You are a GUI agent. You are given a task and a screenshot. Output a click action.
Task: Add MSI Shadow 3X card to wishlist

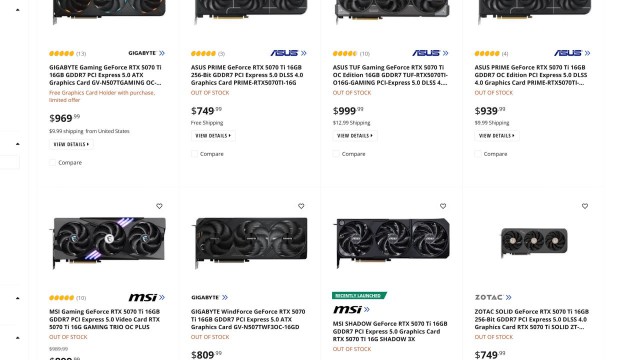pos(443,206)
